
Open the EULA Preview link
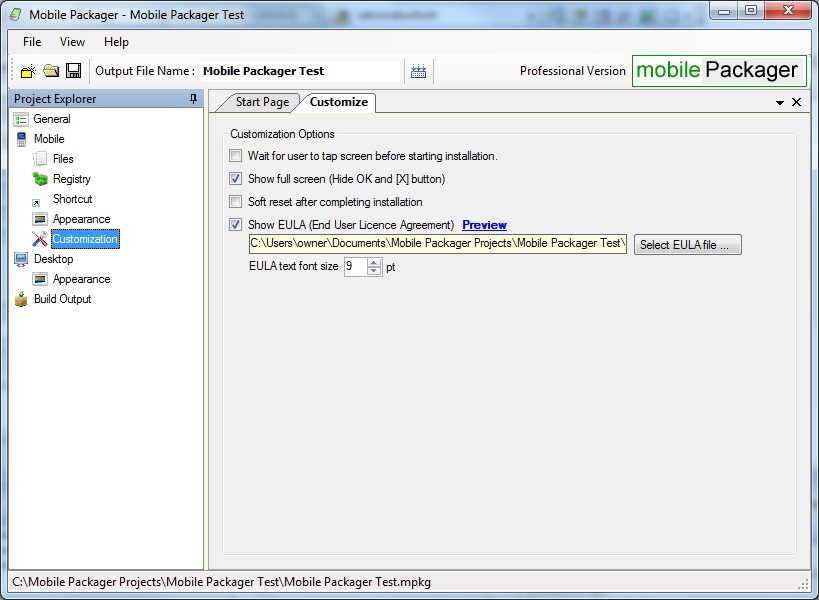coord(484,225)
